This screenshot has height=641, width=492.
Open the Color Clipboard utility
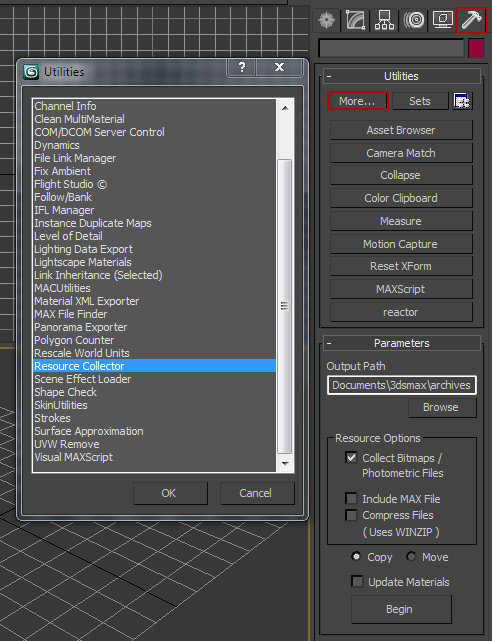point(401,198)
